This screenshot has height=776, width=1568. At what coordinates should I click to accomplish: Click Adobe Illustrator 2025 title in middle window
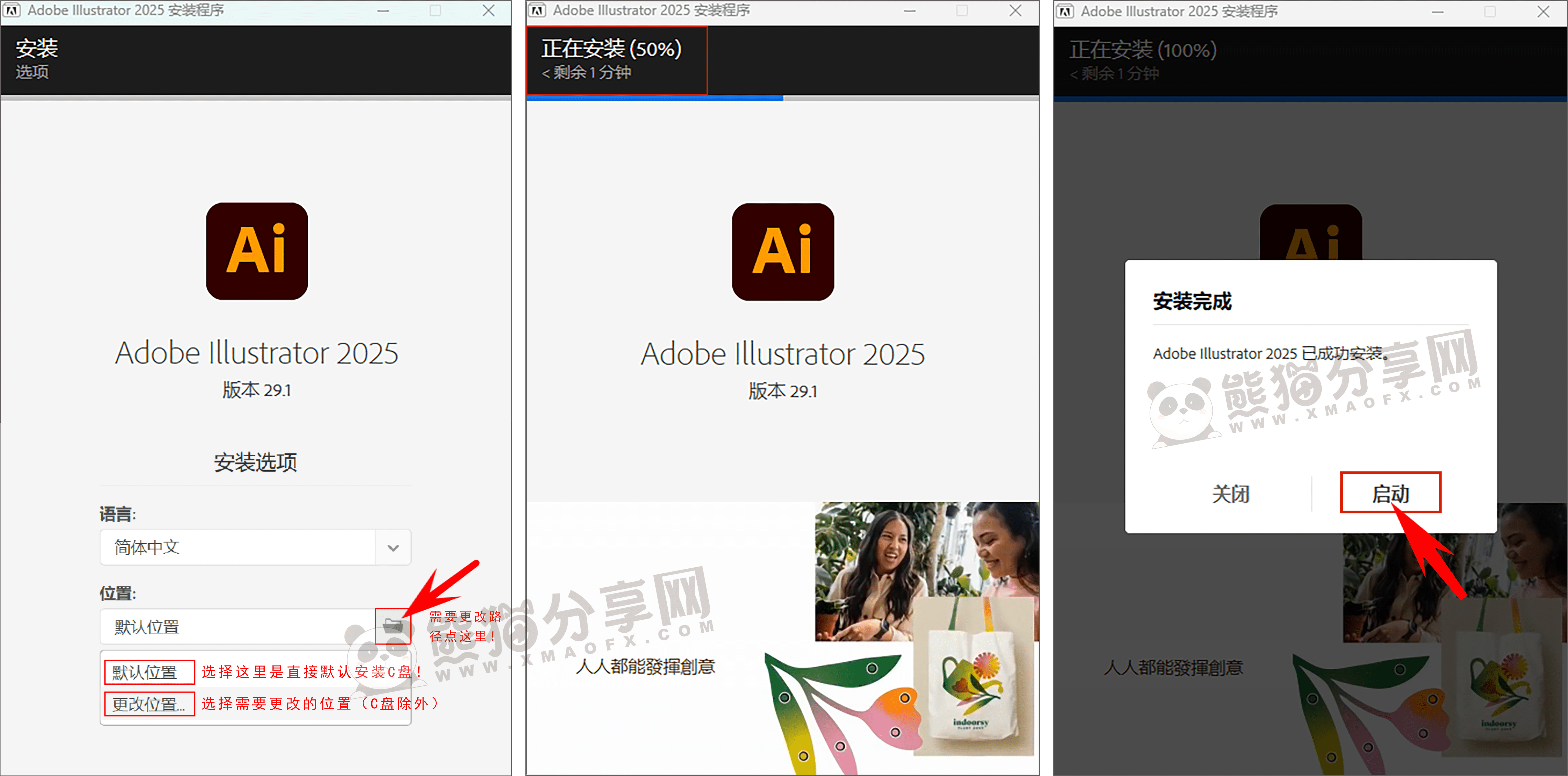(783, 354)
